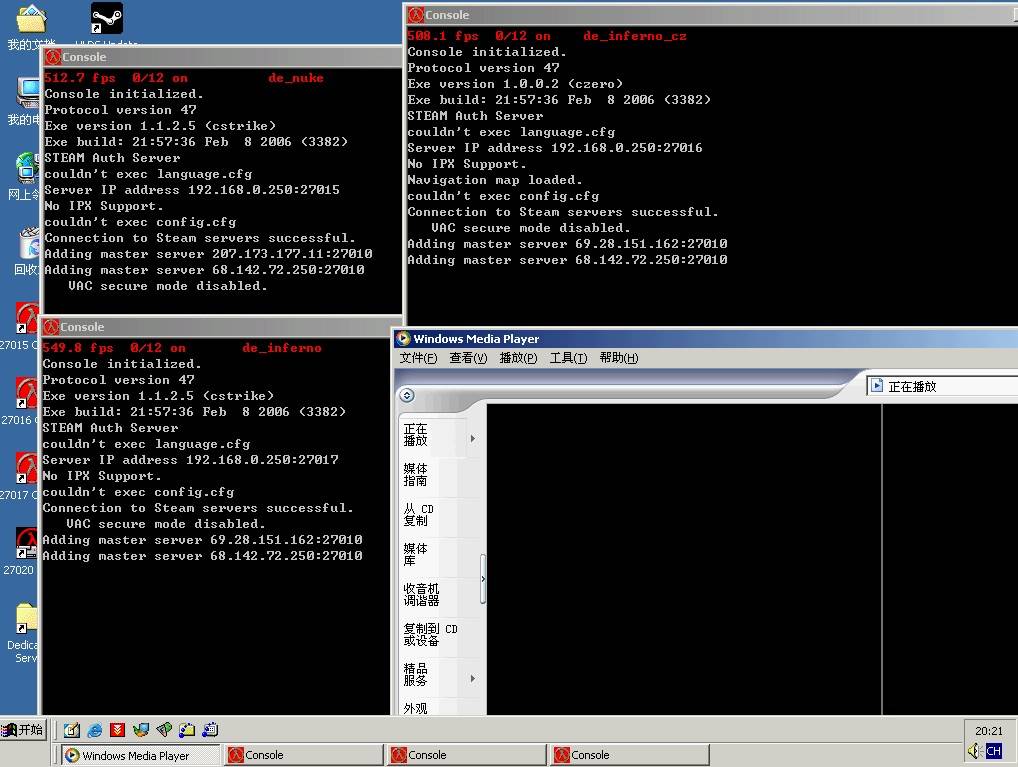Click '508.1 fps' text in console
This screenshot has width=1018, height=767.
pos(443,36)
